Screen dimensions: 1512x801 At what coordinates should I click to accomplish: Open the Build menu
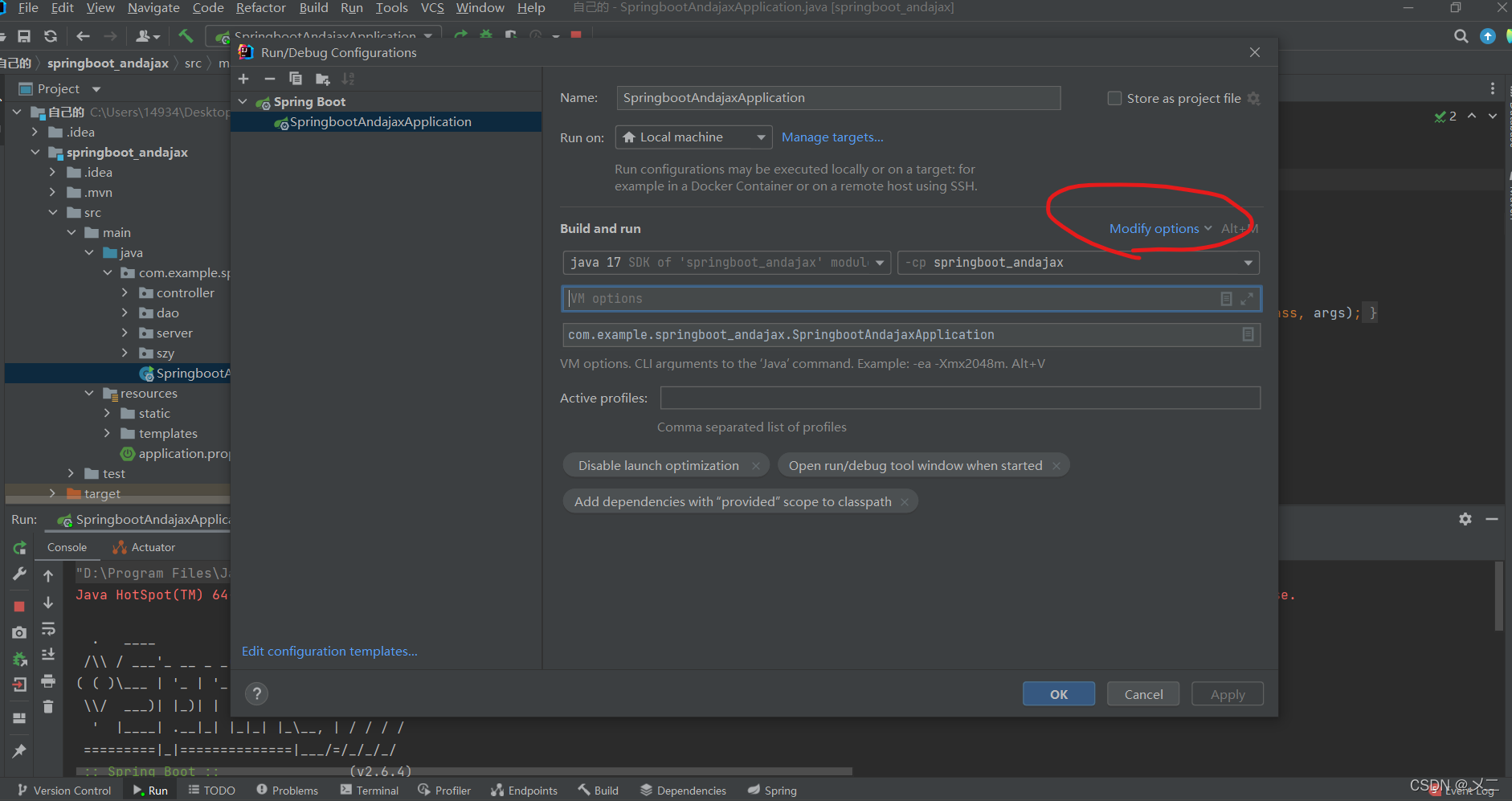click(313, 8)
